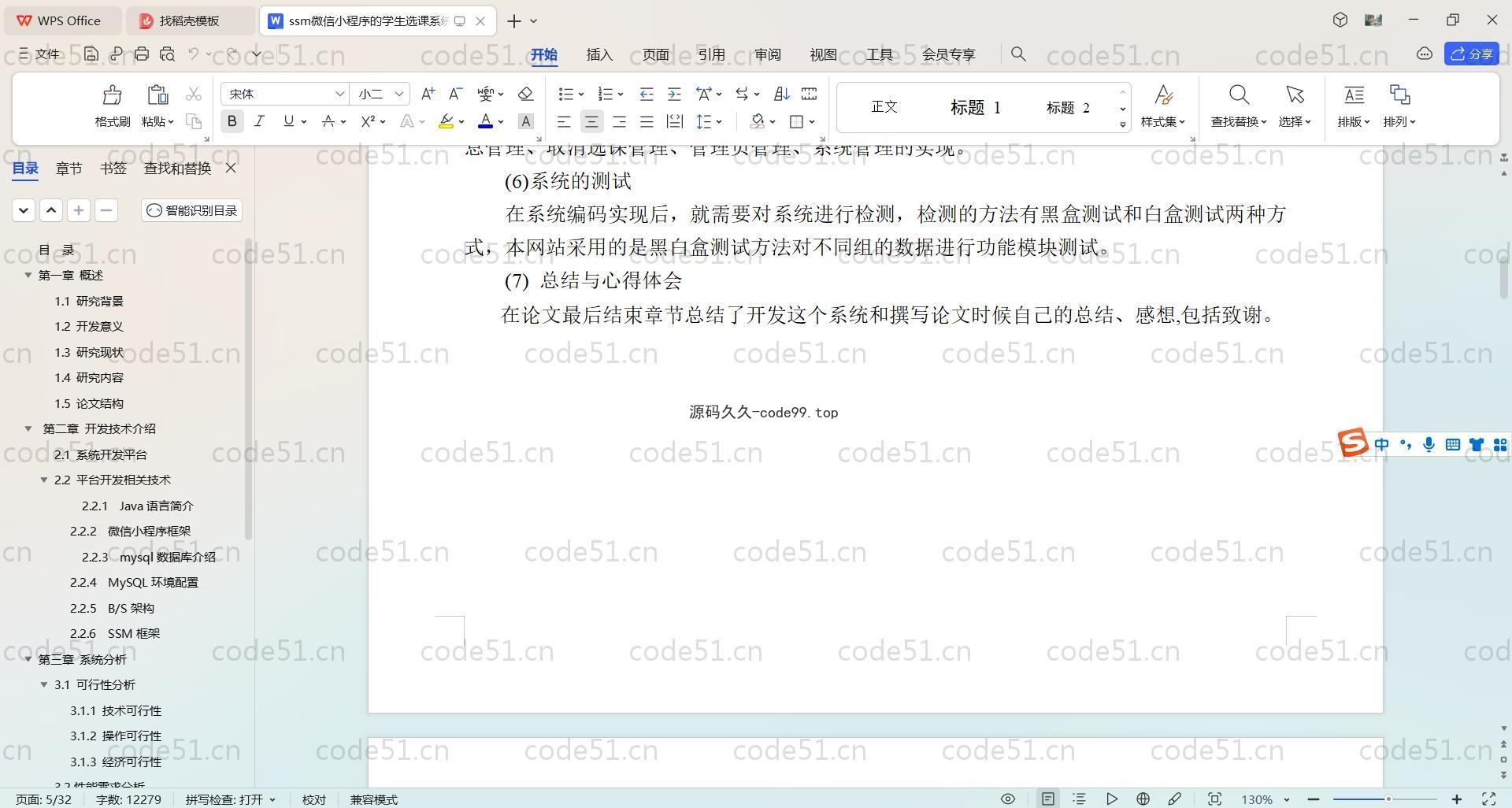Jump to 2.2.3 mysql 数据库介绍 heading
Viewport: 1512px width, 808px height.
tap(149, 557)
